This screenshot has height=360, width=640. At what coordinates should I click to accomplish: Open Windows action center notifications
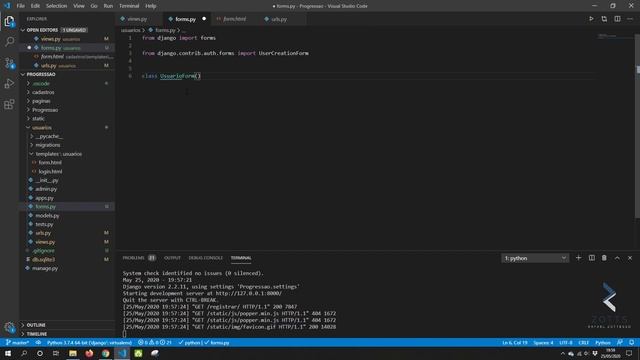629,353
